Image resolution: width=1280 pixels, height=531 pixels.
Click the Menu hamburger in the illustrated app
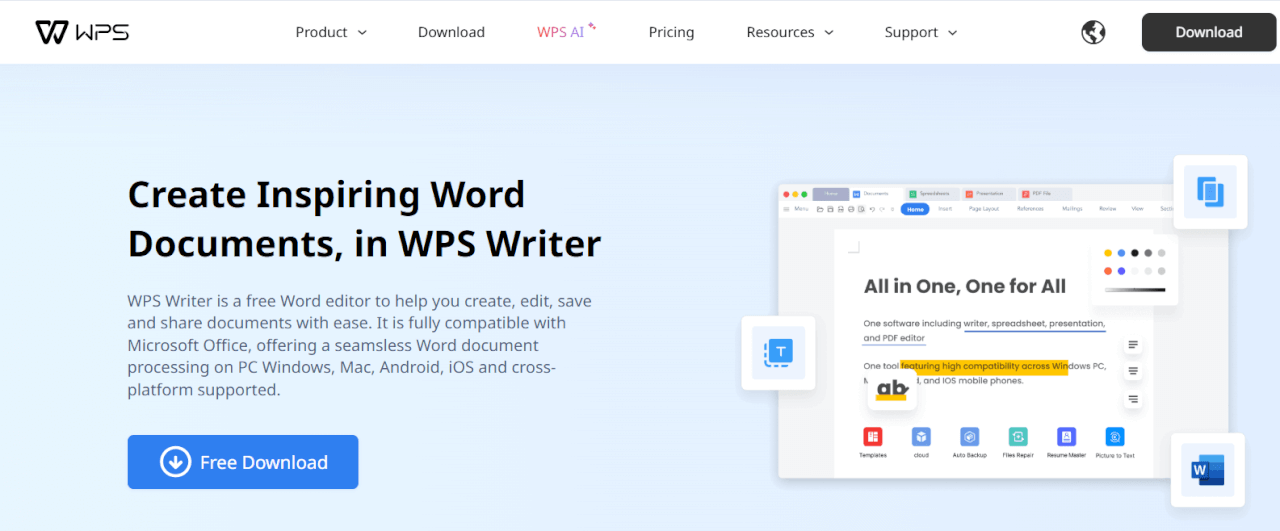(x=786, y=209)
